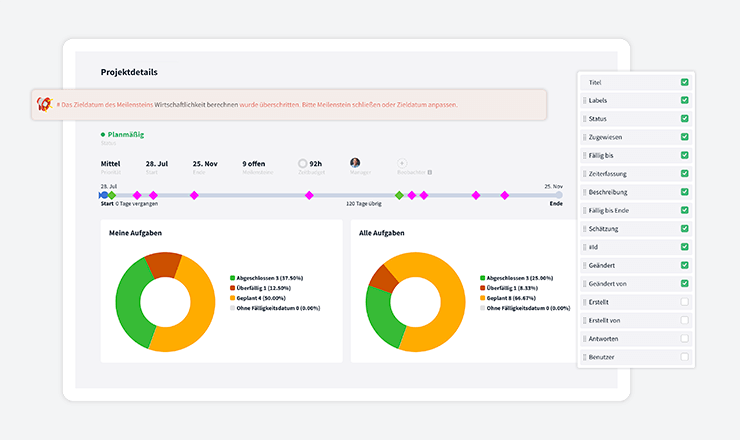Click the rocket icon in the milestone warning banner
The image size is (740, 440).
pos(44,104)
